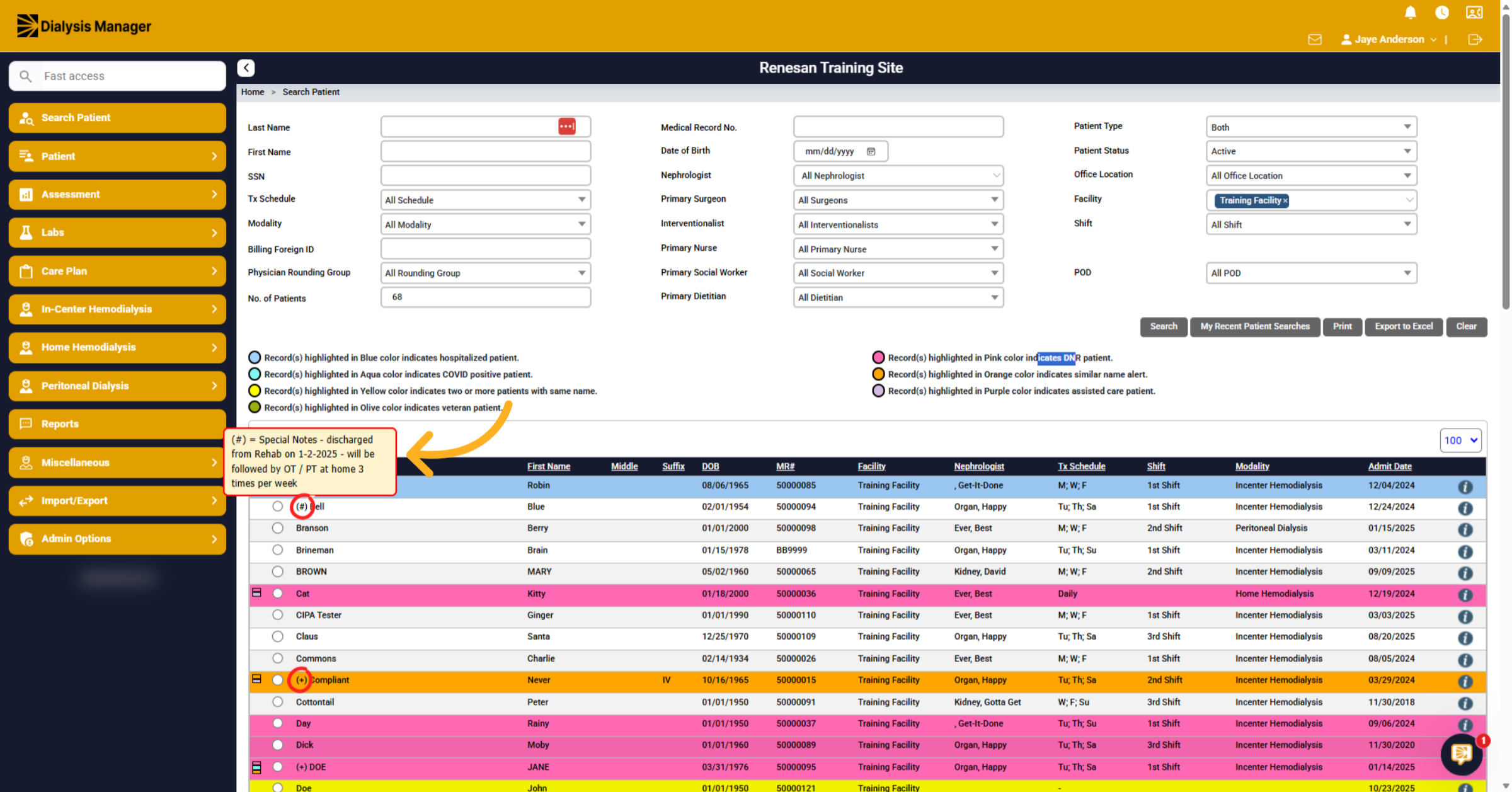
Task: Open info icon for patient Robin row
Action: [x=1465, y=486]
